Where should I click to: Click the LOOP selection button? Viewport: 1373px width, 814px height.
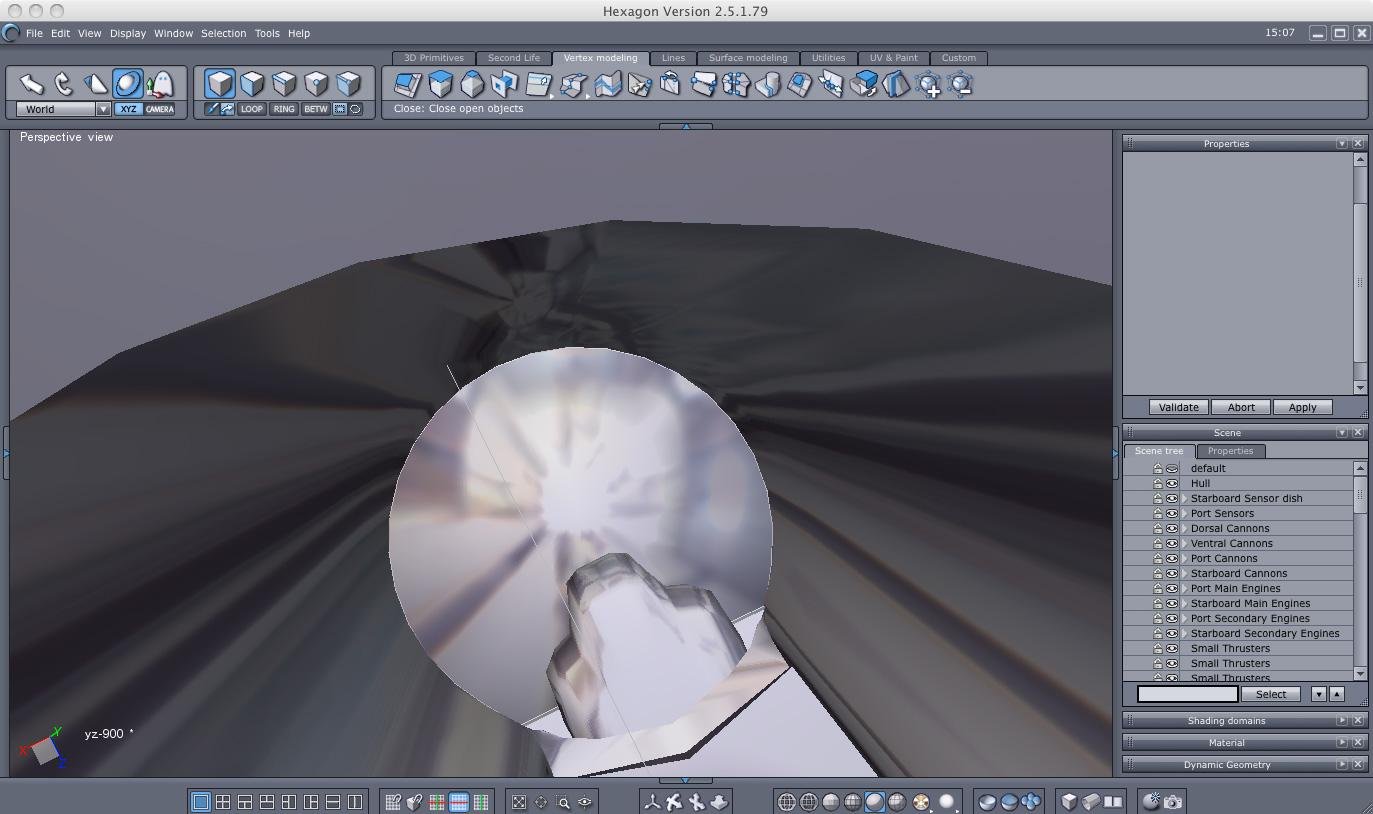(252, 109)
